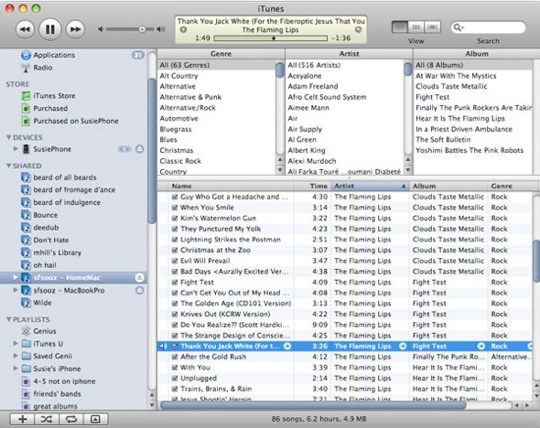The width and height of the screenshot is (540, 428).
Task: Uncheck Unplugged song checkbox
Action: pos(175,378)
